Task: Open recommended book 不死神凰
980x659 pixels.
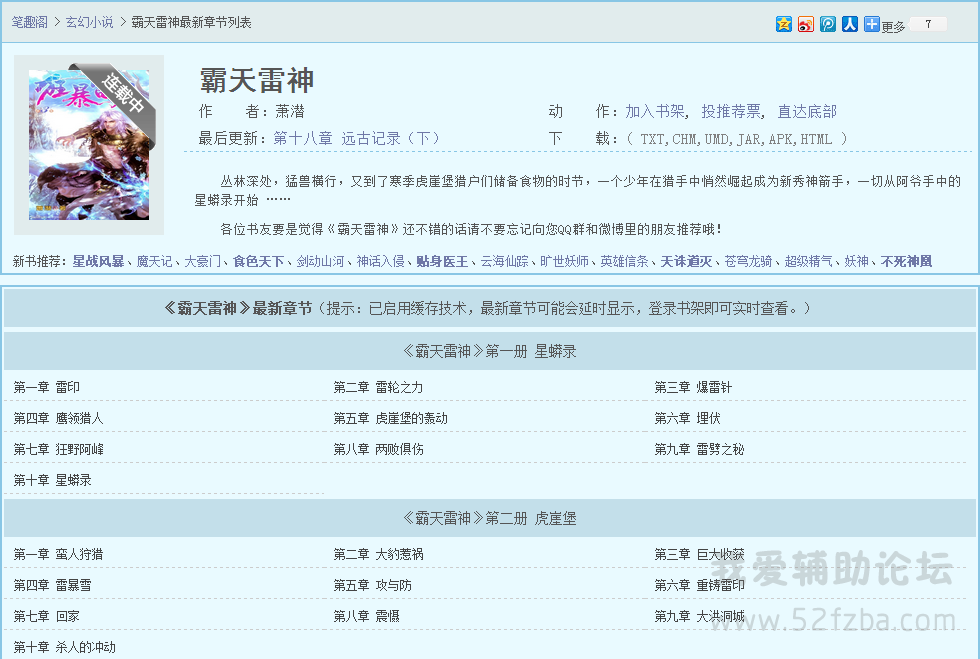Action: click(906, 261)
